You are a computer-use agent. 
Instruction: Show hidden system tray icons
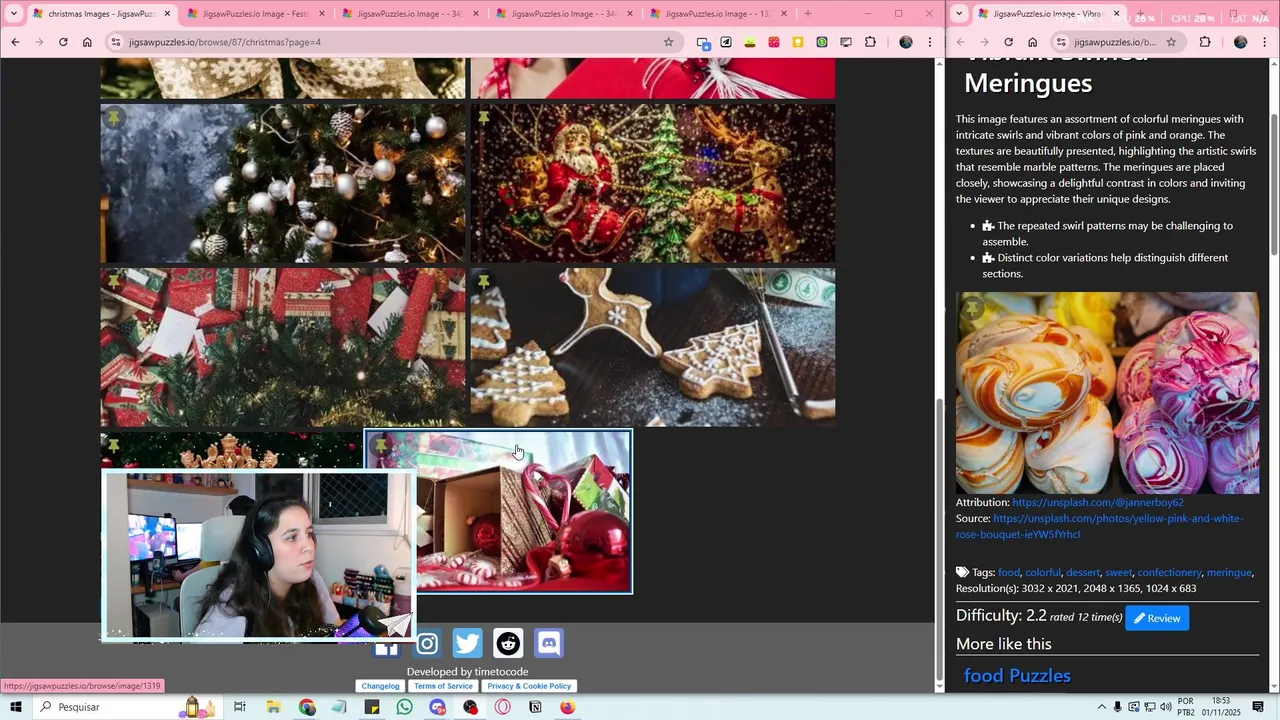tap(1101, 707)
